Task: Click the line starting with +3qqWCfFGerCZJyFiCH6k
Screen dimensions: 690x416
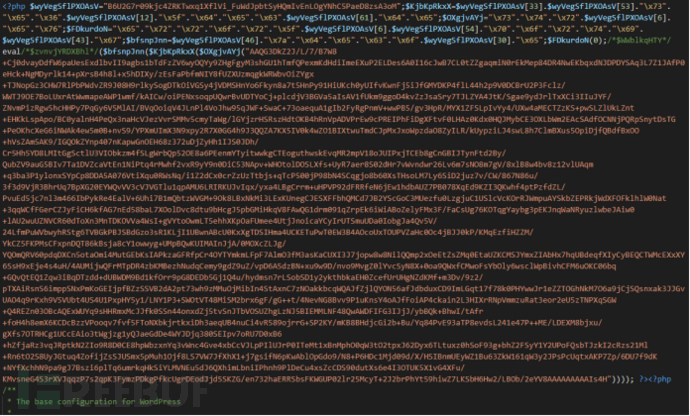Action: pyautogui.click(x=318, y=210)
